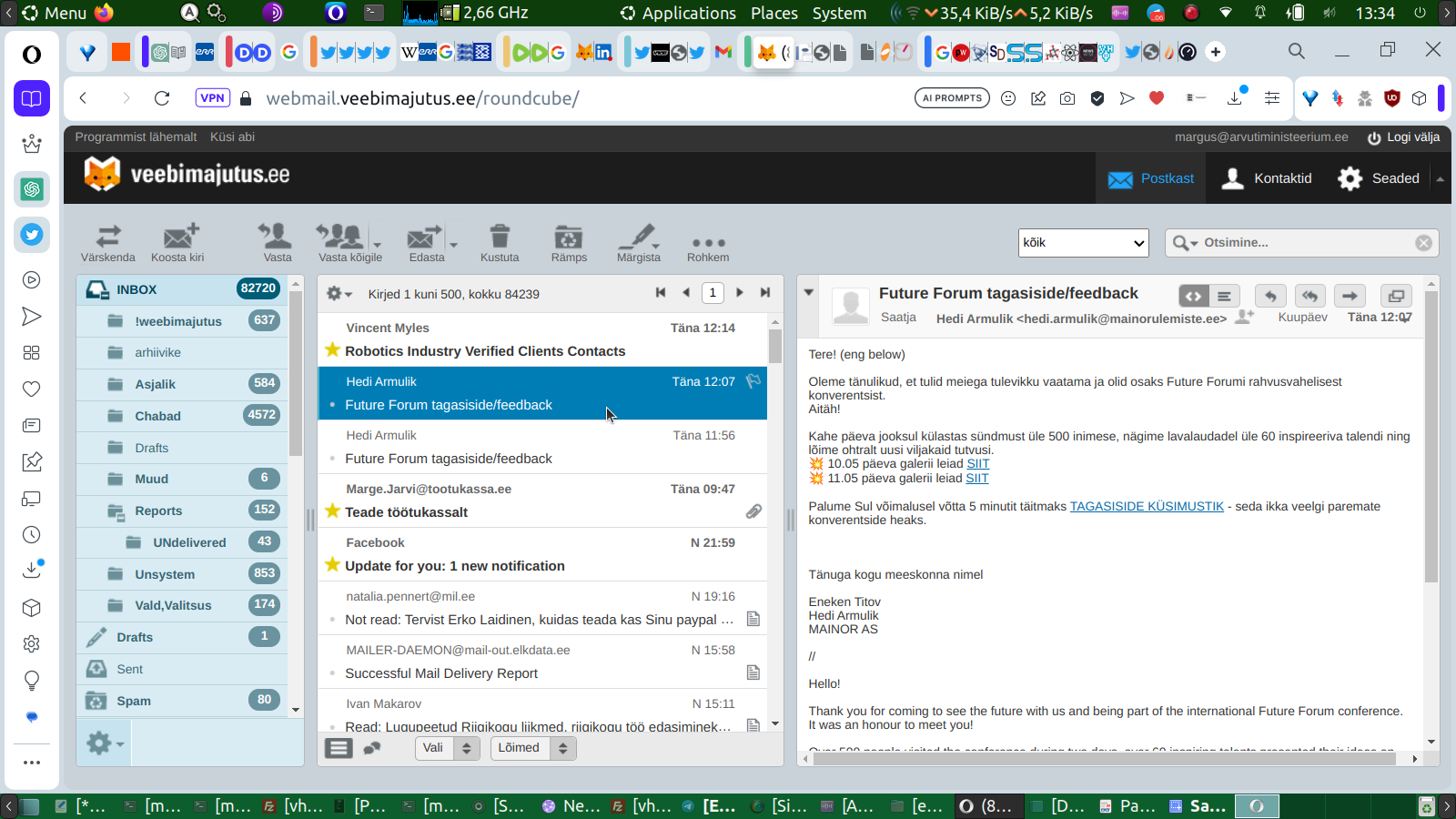Clear the search field with reset icon
The width and height of the screenshot is (1456, 819).
(1424, 243)
